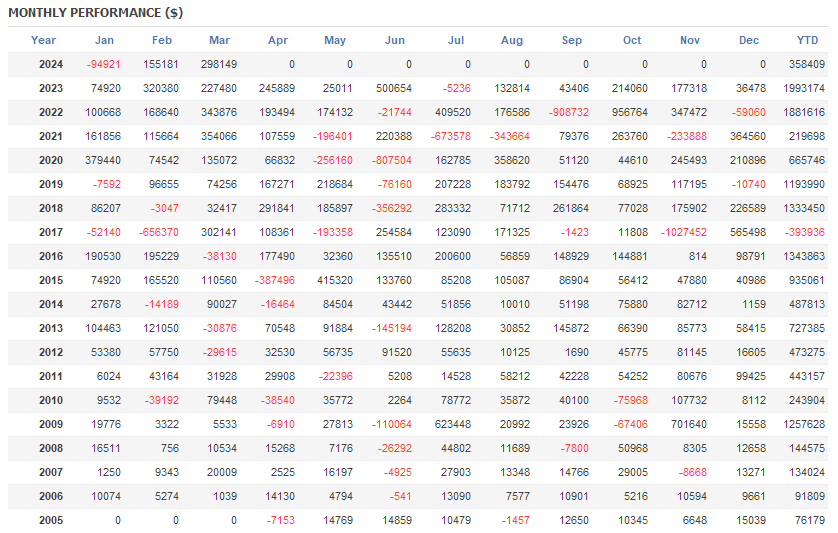
Task: Click the Mar column header
Action: click(x=220, y=40)
